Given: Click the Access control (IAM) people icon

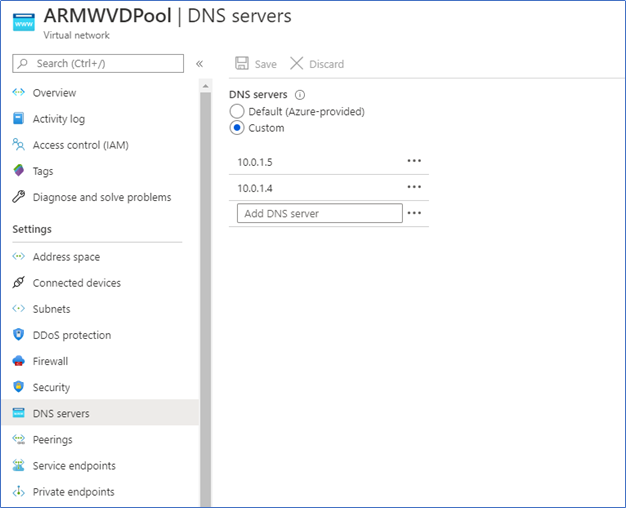Looking at the screenshot, I should pos(18,145).
